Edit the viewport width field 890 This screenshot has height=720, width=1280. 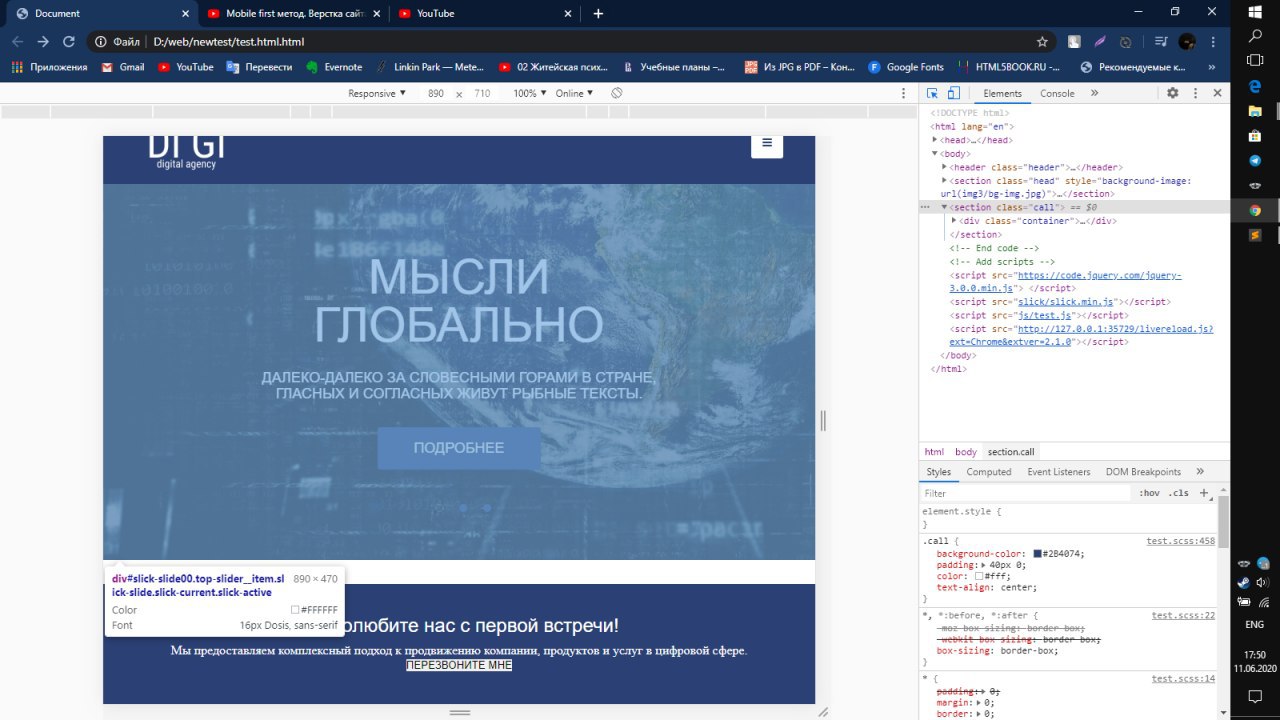point(436,93)
